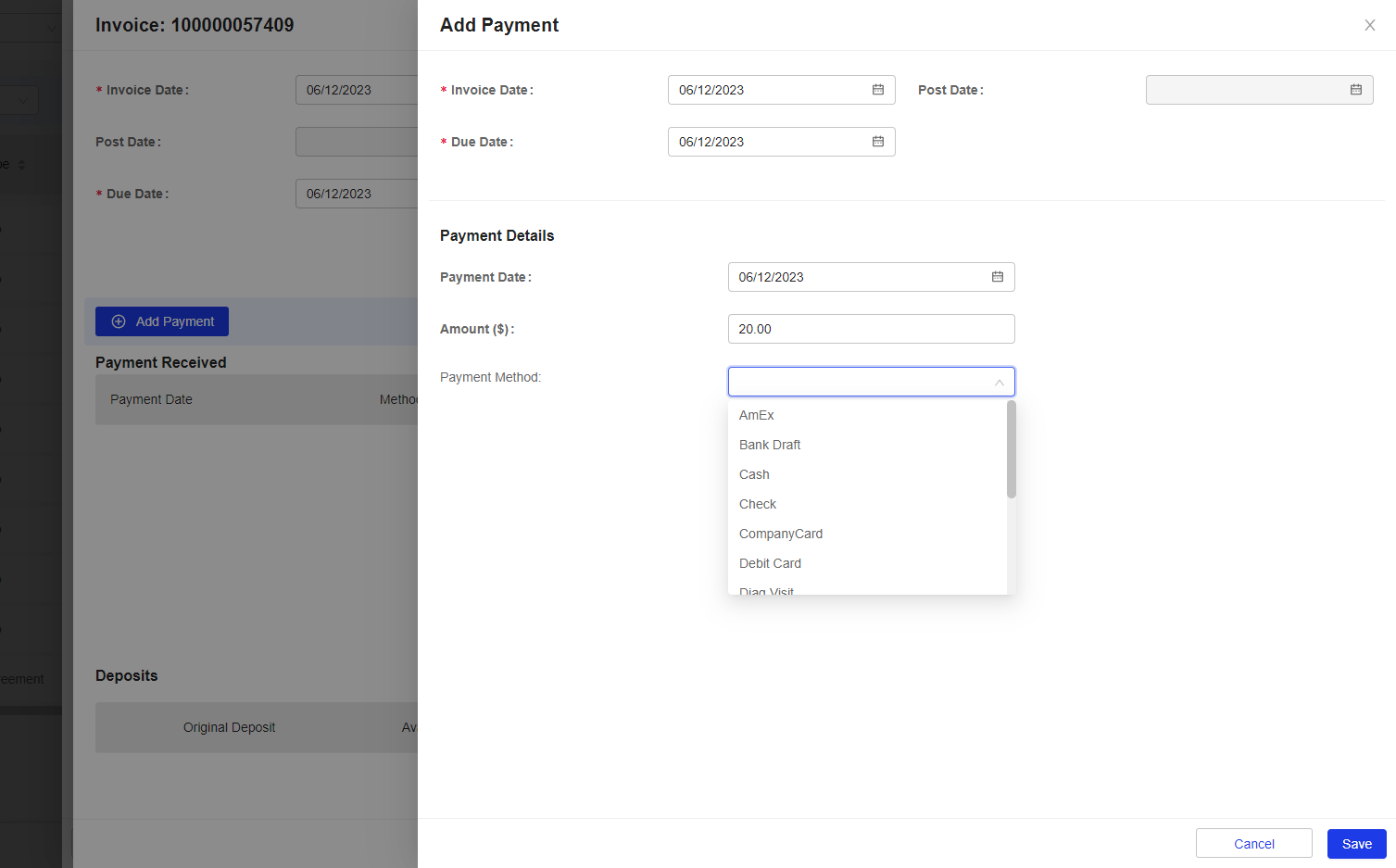Image resolution: width=1396 pixels, height=868 pixels.
Task: Click the Payment Date input field
Action: (x=872, y=277)
